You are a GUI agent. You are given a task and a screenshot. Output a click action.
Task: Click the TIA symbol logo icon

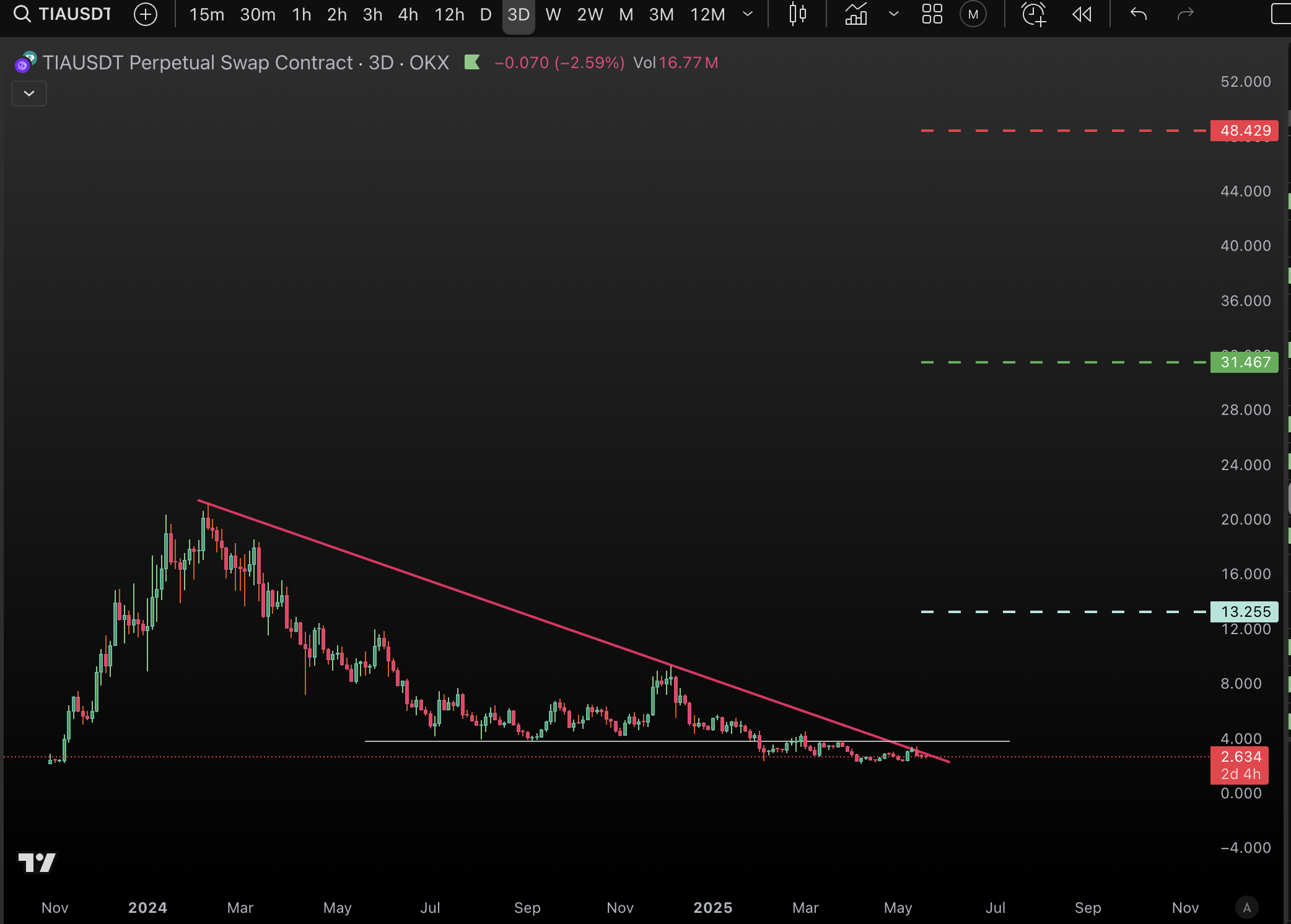coord(25,63)
